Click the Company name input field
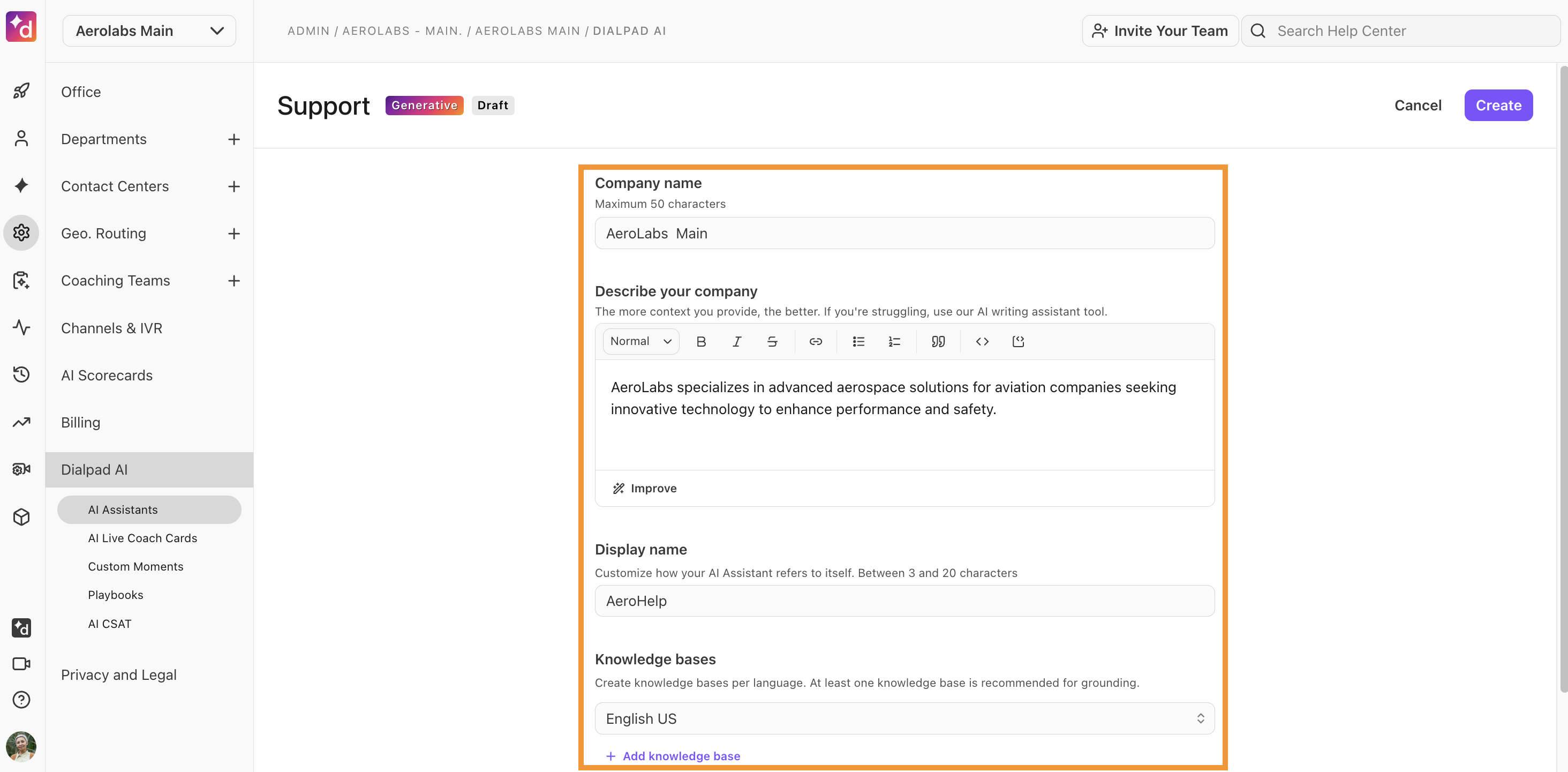The image size is (1568, 772). [x=904, y=233]
